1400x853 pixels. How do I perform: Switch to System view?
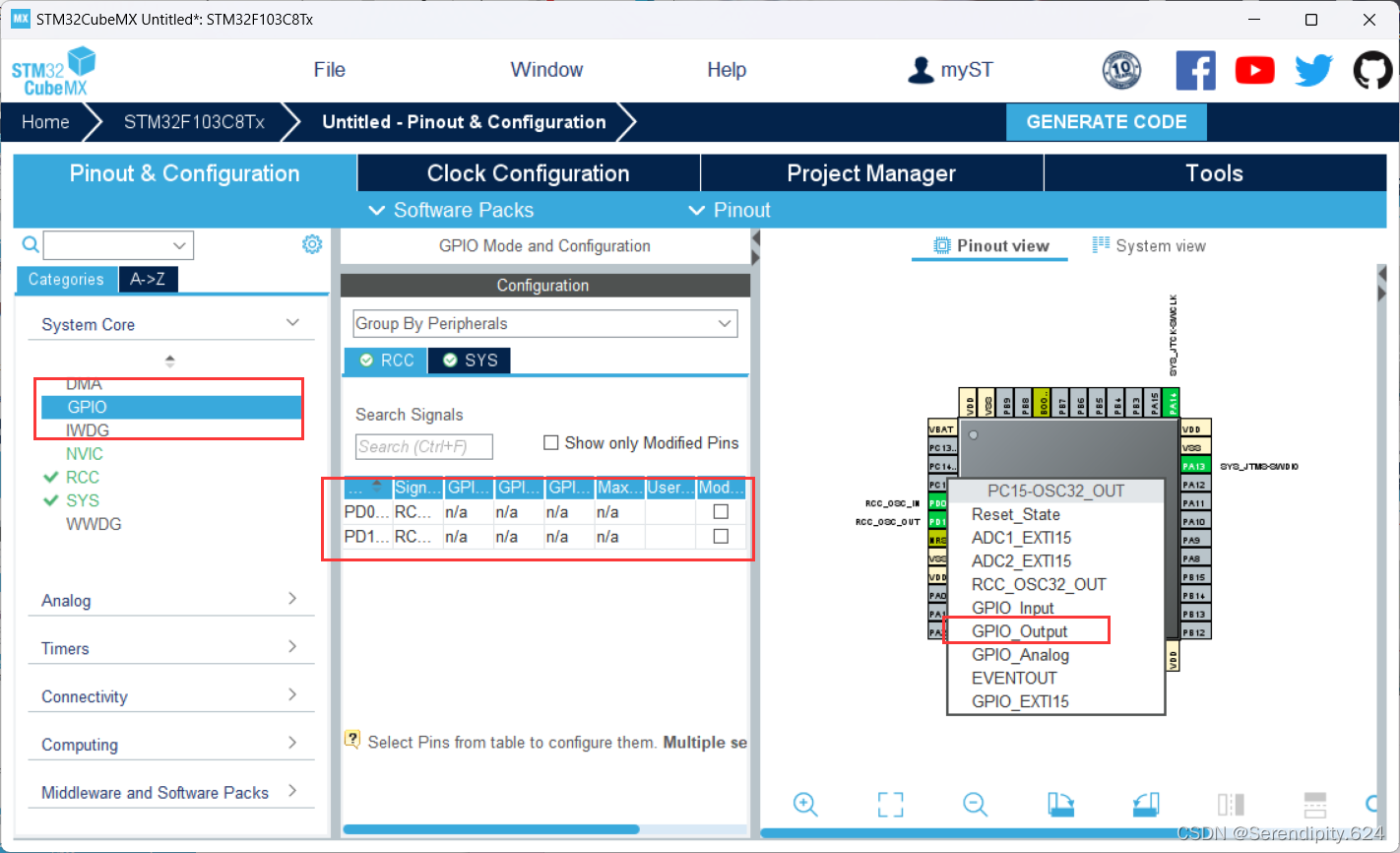coord(1149,246)
